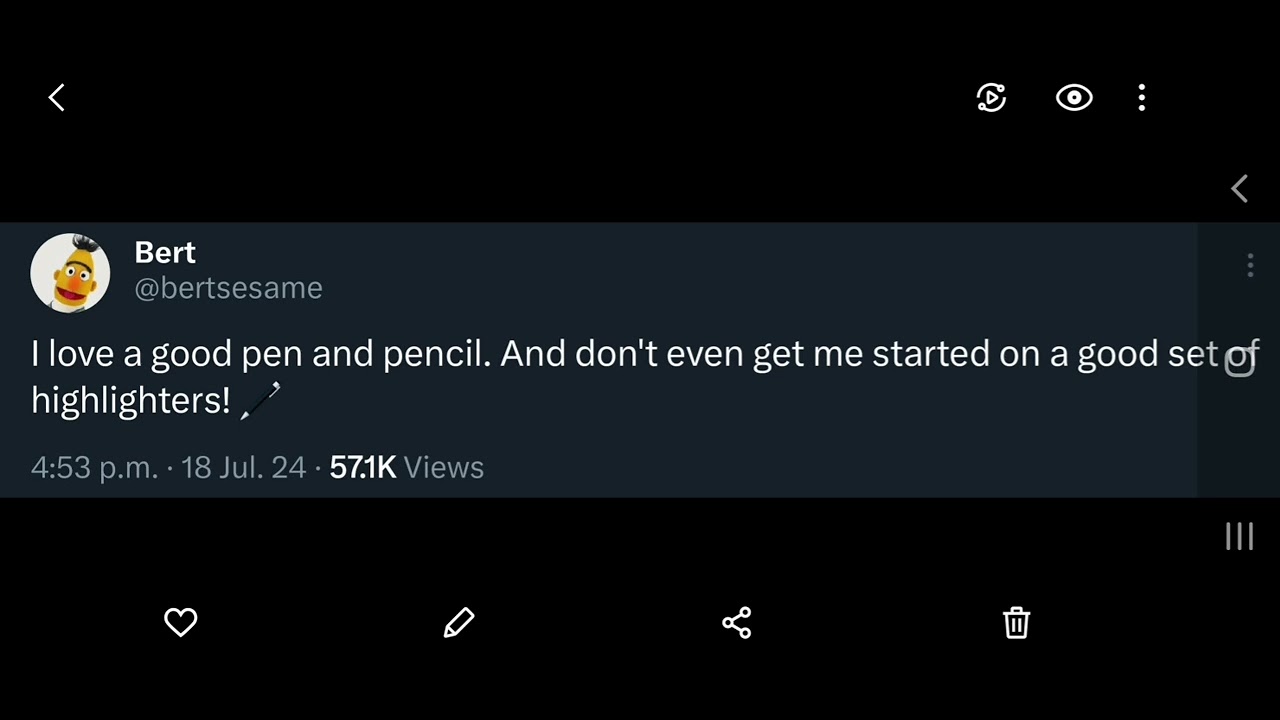Launch Instagram from the edge panel
This screenshot has height=720, width=1280.
pos(1240,360)
